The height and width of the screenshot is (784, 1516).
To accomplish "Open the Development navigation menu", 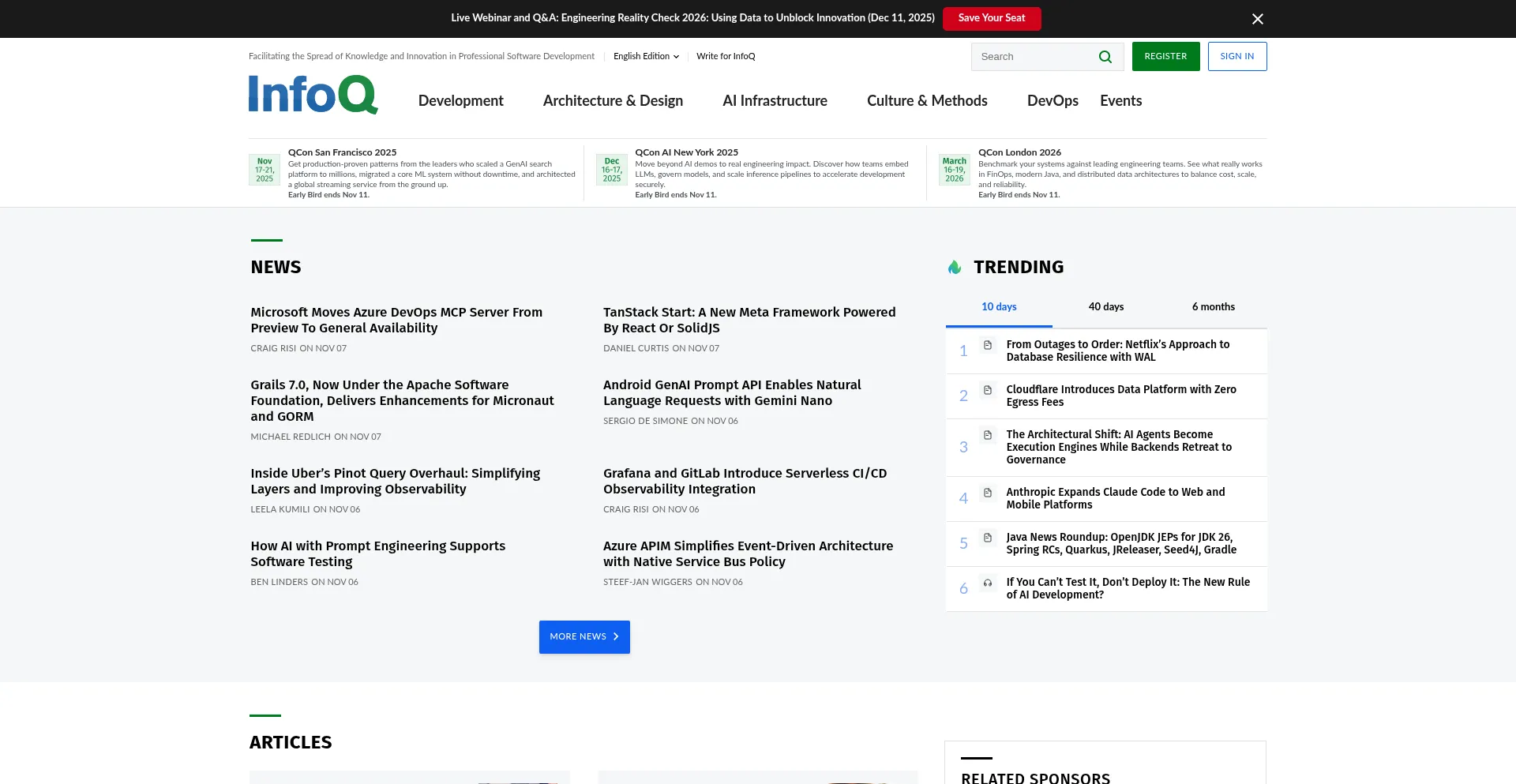I will (x=460, y=101).
